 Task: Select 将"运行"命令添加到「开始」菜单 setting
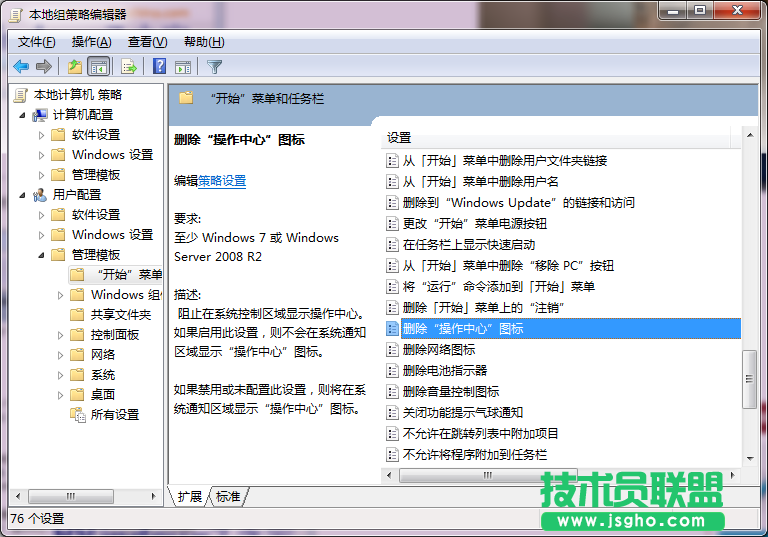coord(499,287)
